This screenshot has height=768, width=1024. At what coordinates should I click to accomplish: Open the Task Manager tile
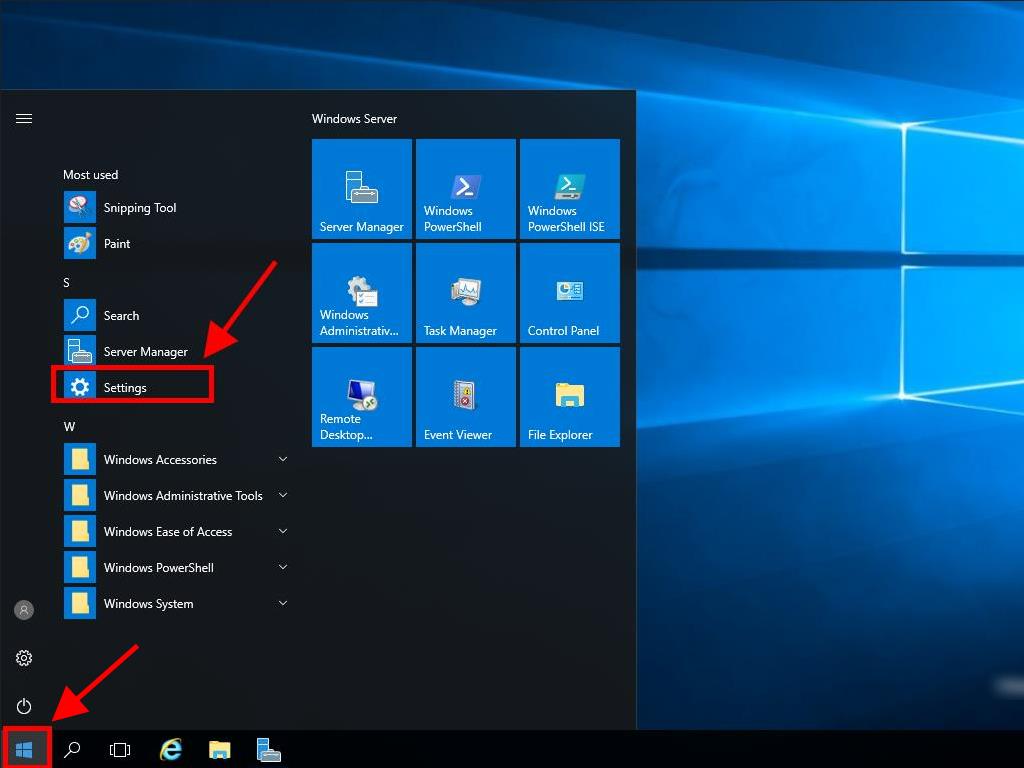466,293
